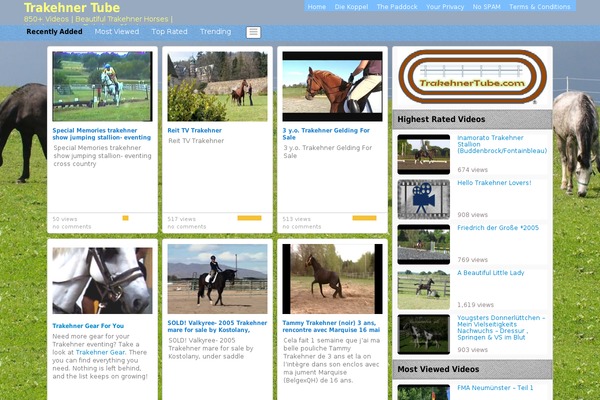This screenshot has width=600, height=400.
Task: Click the '903 views' count in sidebar
Action: point(473,350)
